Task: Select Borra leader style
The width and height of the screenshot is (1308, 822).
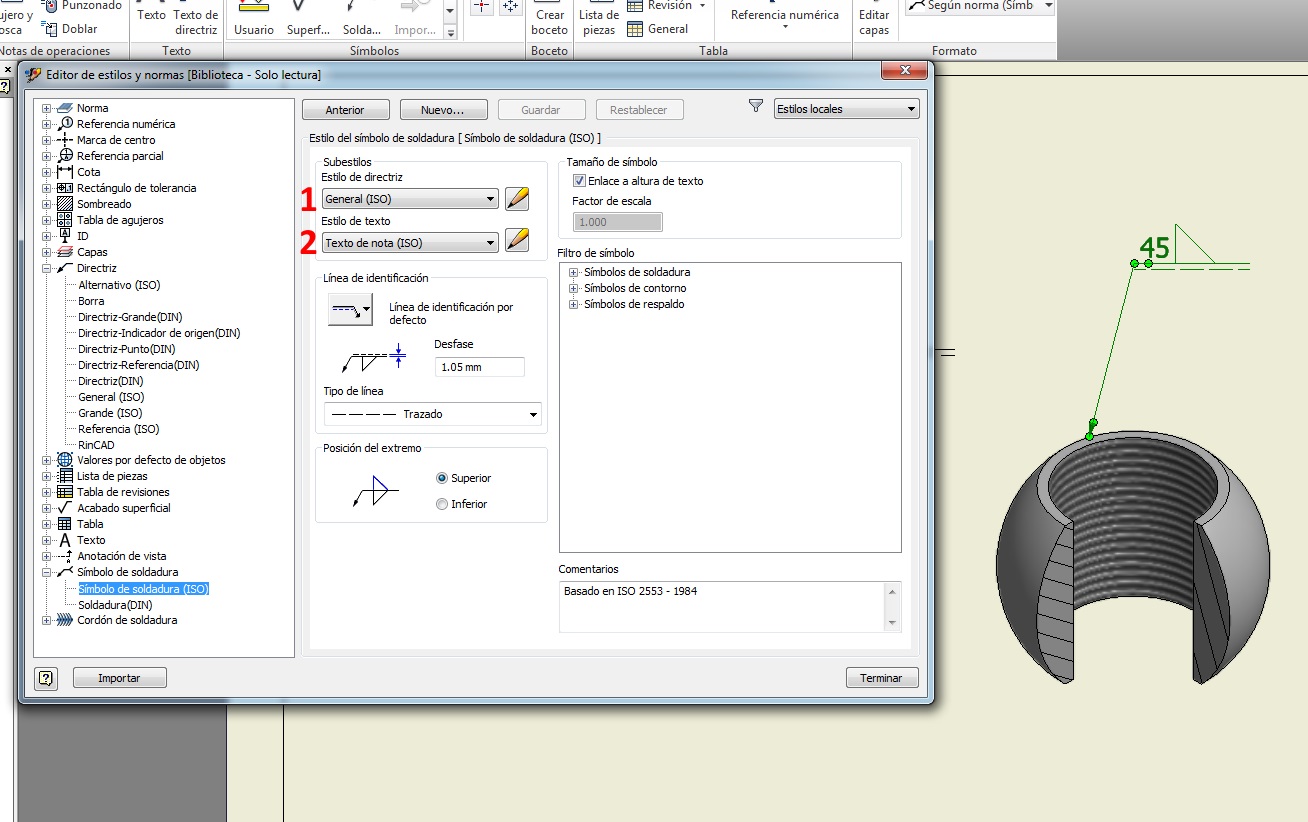Action: click(x=91, y=301)
